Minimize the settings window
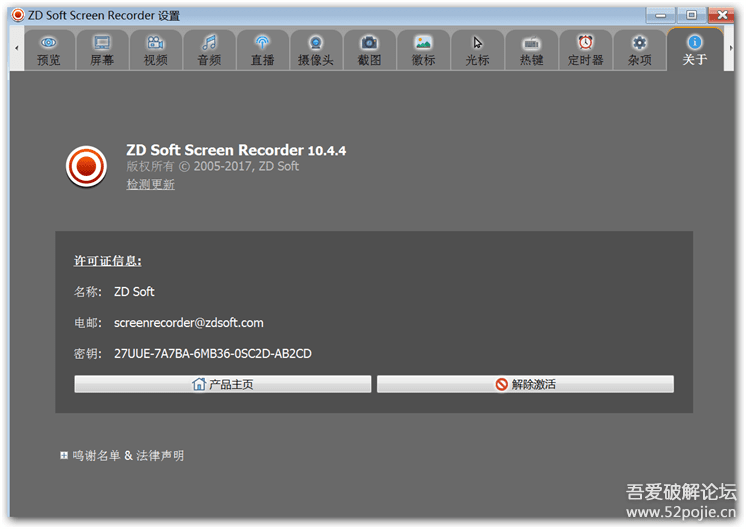This screenshot has width=746, height=529. tap(660, 15)
